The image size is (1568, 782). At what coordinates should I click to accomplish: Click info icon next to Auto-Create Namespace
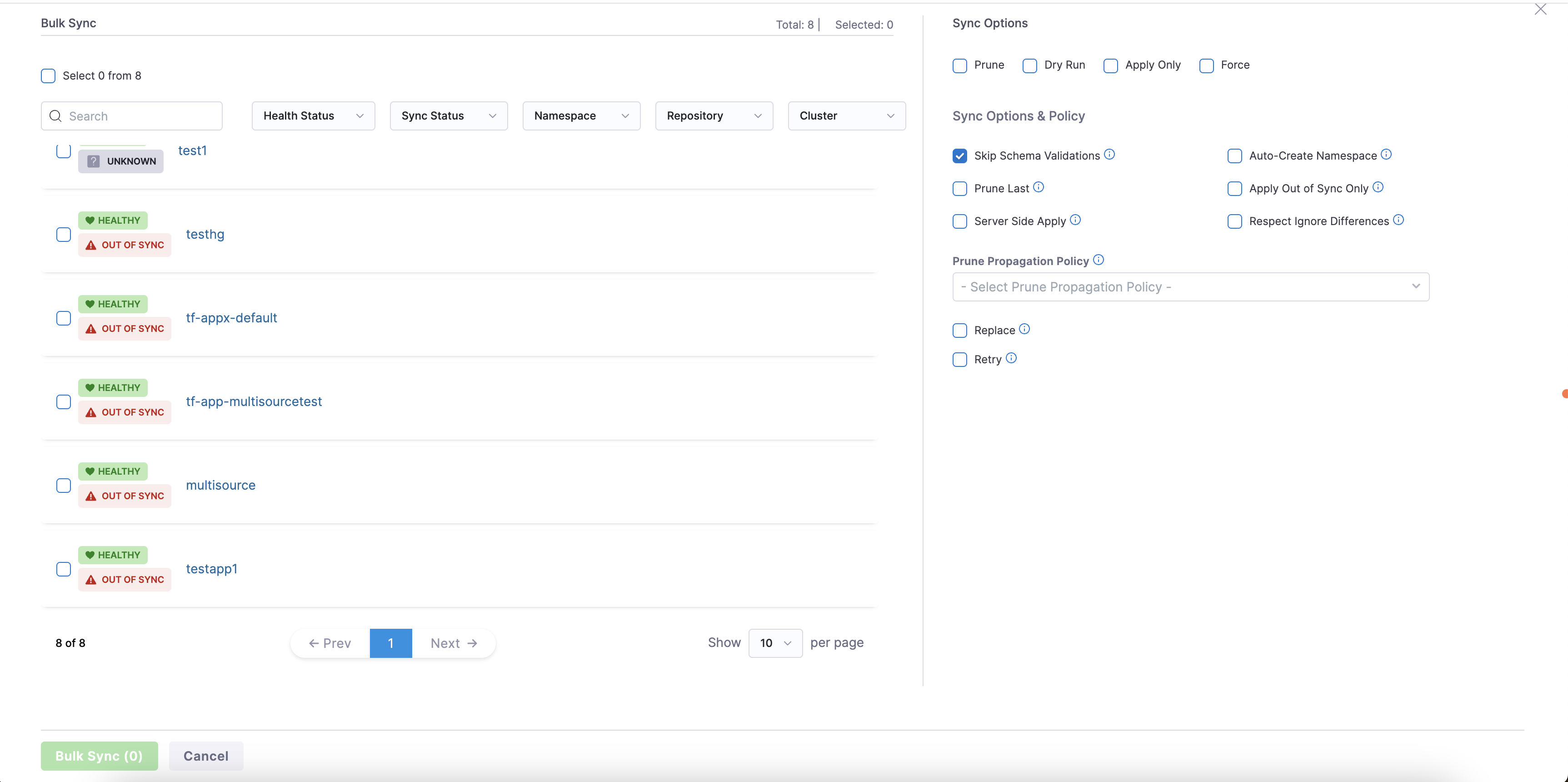[x=1386, y=155]
